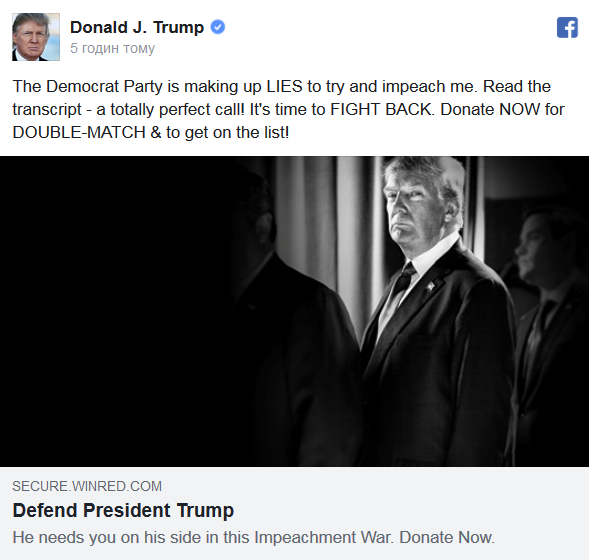Open the Donald J. Trump profile picture
The height and width of the screenshot is (560, 589).
click(36, 37)
